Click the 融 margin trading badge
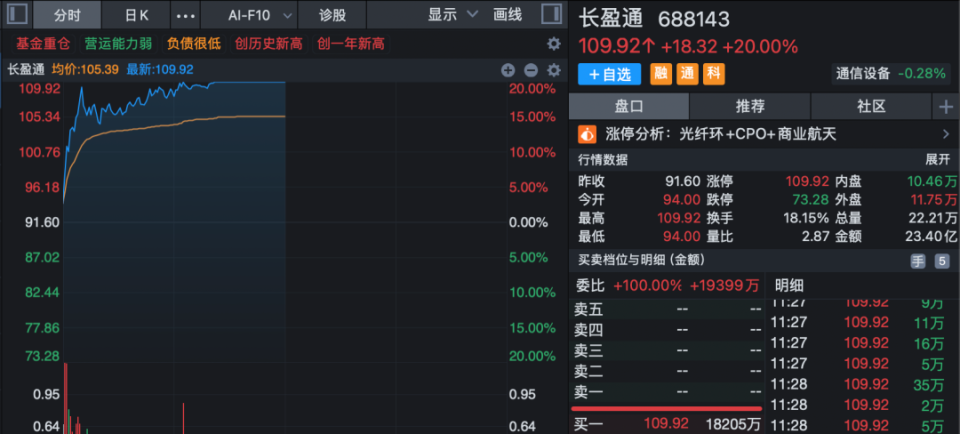 pos(660,74)
